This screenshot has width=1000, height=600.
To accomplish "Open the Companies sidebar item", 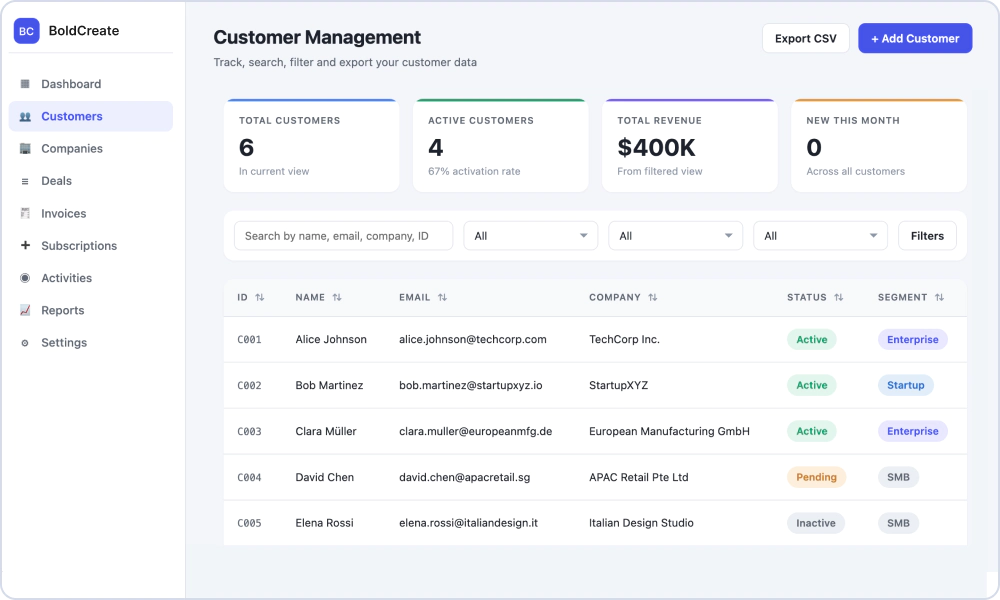I will point(91,149).
